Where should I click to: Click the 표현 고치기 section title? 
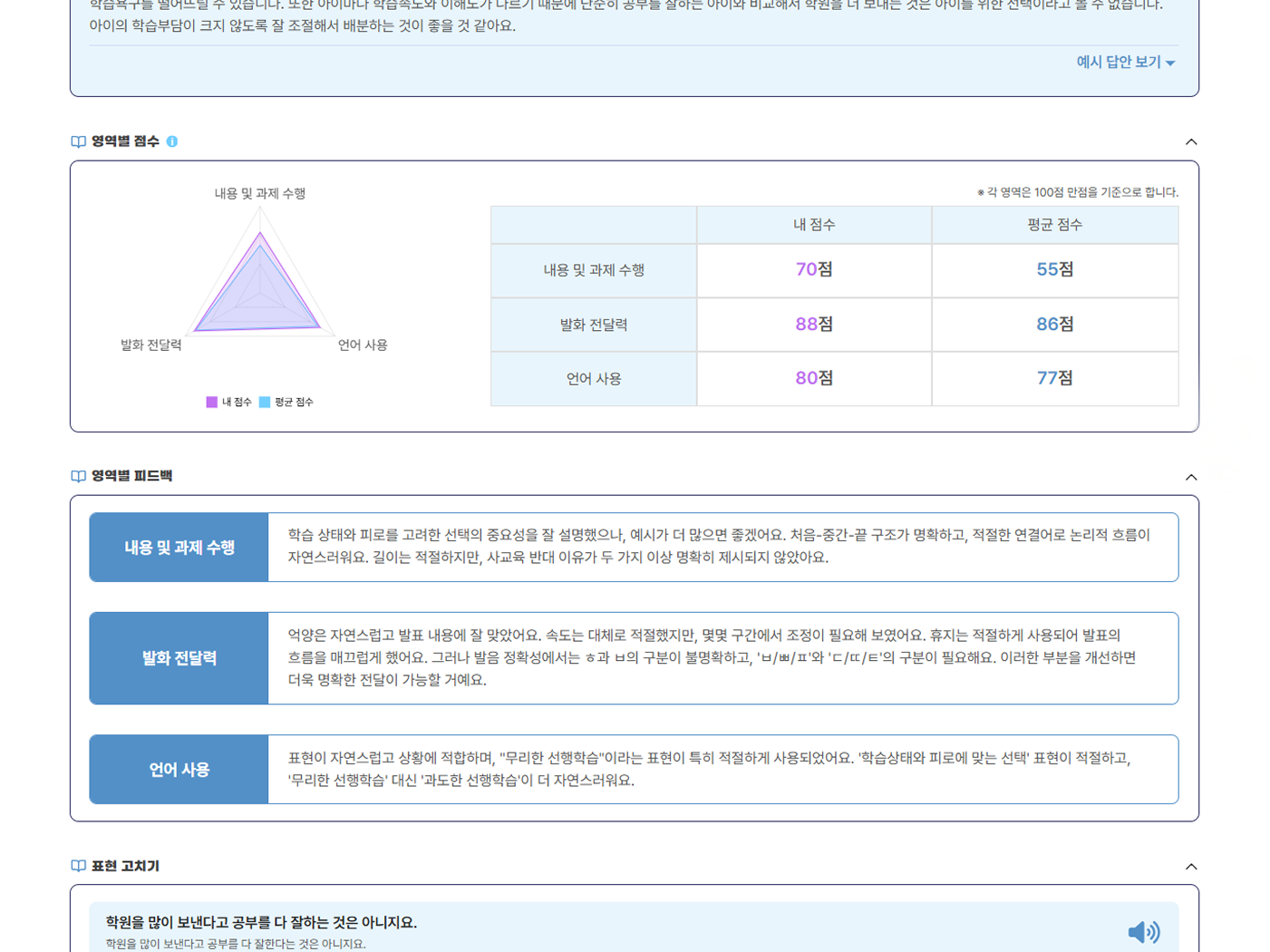tap(125, 866)
